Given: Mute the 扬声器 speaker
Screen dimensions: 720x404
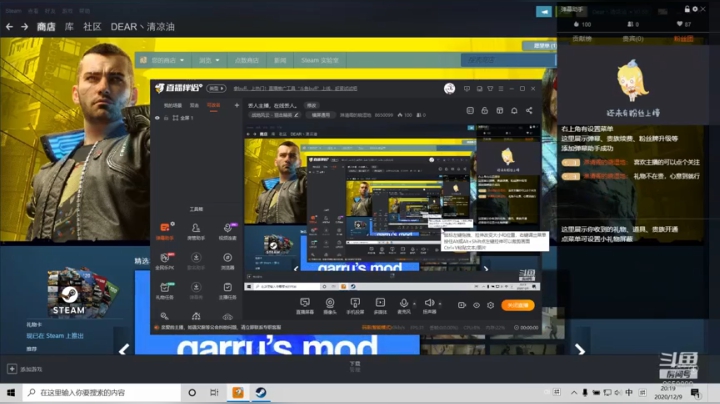Looking at the screenshot, I should click(429, 306).
